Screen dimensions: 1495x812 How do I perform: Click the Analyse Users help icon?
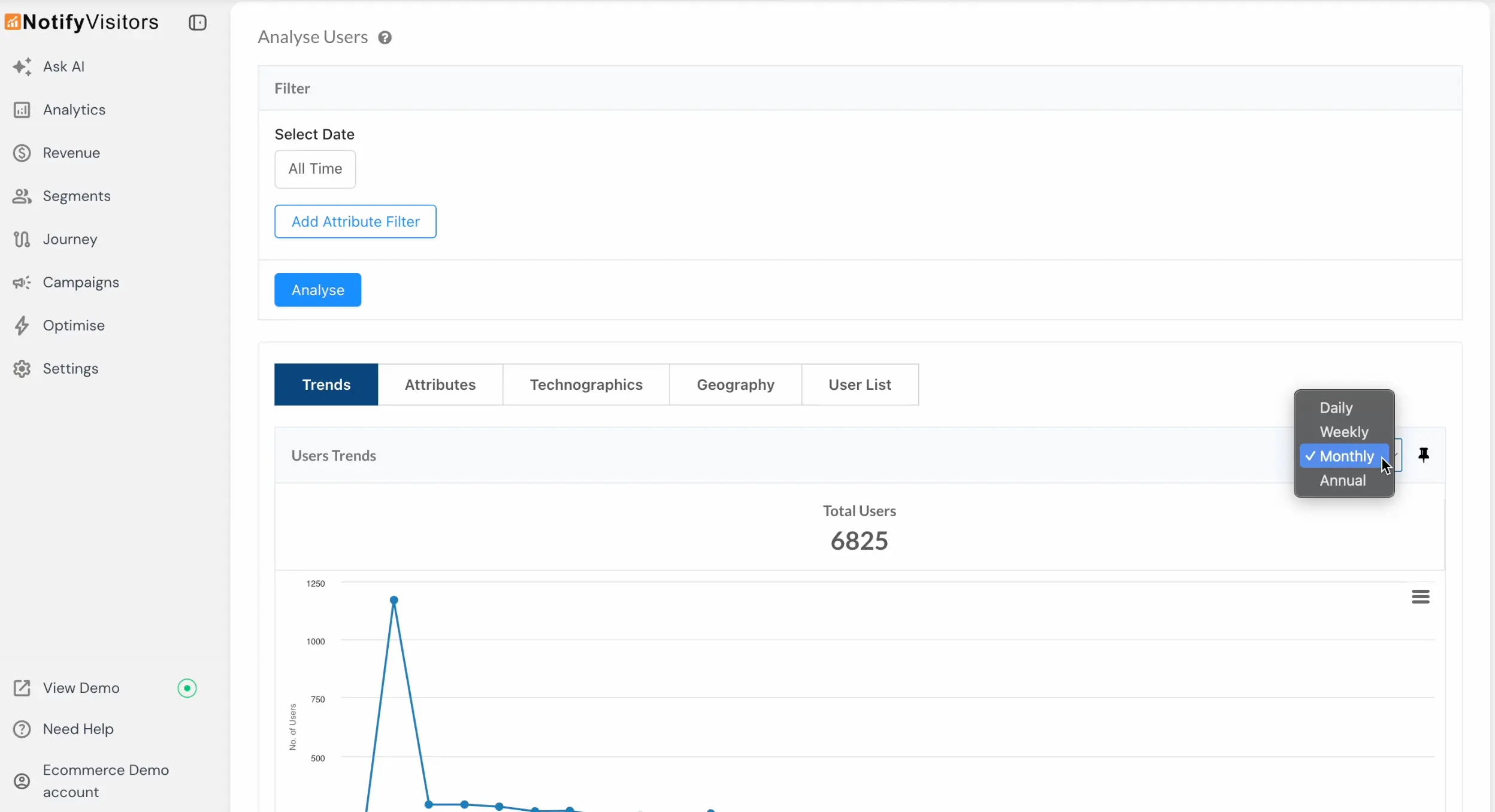point(385,38)
